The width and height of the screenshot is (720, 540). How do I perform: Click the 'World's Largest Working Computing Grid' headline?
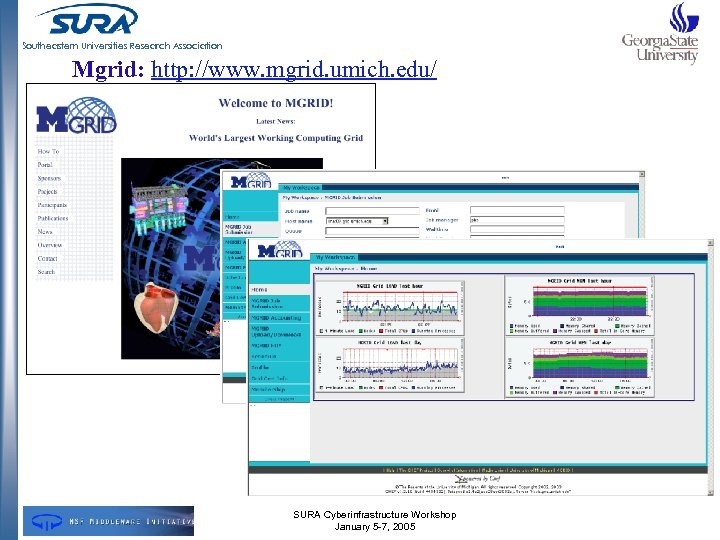point(276,138)
